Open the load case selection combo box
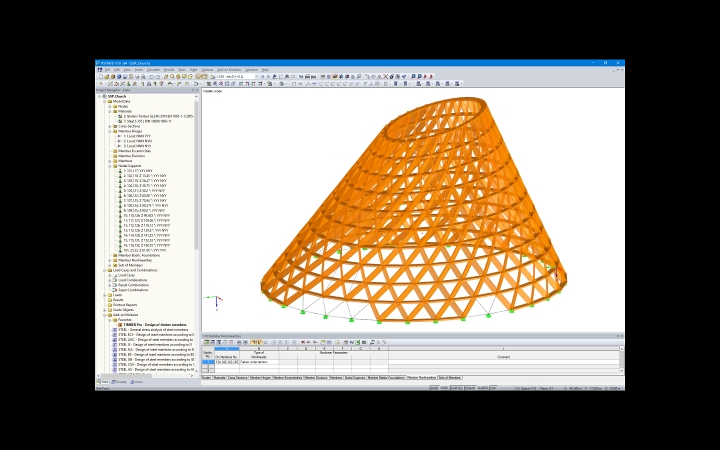Viewport: 720px width, 450px height. coord(236,77)
